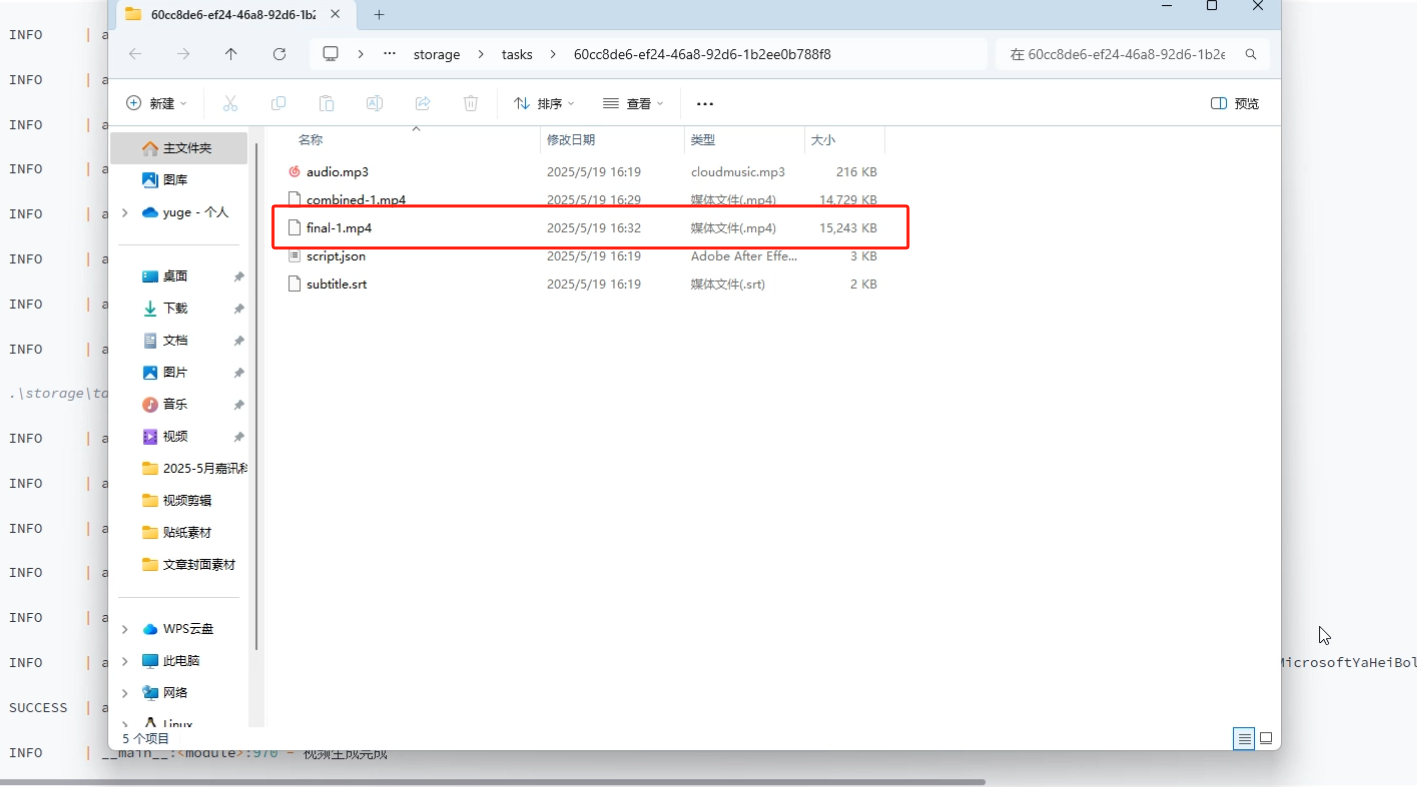Viewport: 1417px width, 787px height.
Task: Close the 60cc8de6 folder tab
Action: 335,14
